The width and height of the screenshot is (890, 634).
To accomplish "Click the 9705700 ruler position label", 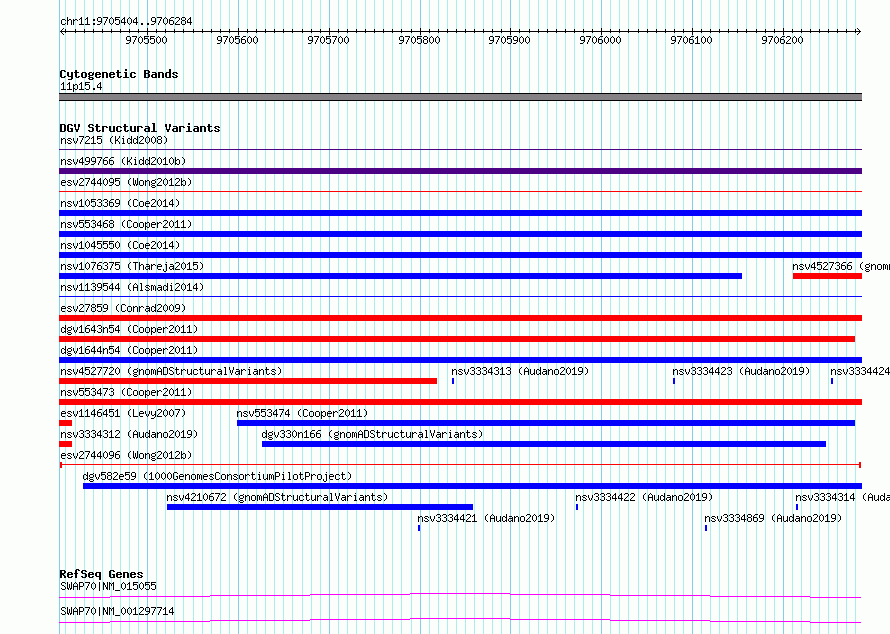I will pyautogui.click(x=328, y=40).
